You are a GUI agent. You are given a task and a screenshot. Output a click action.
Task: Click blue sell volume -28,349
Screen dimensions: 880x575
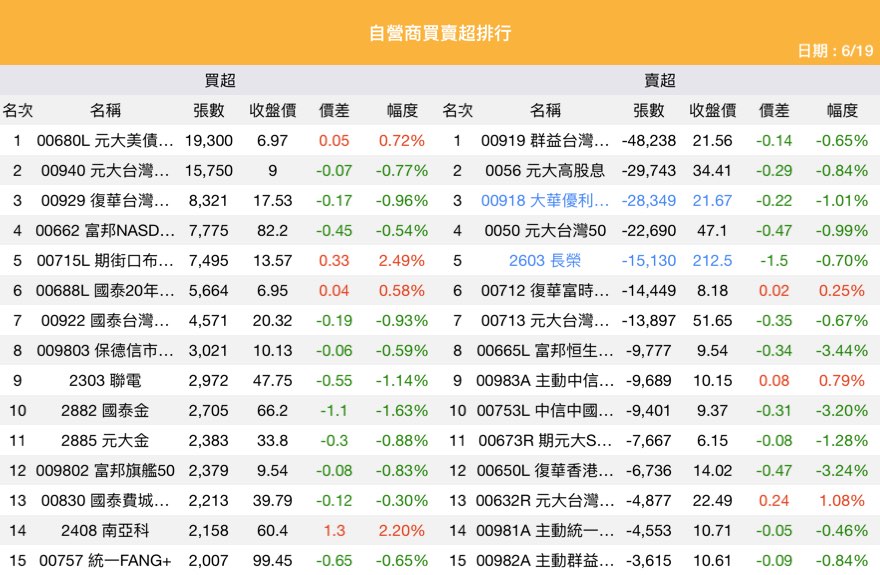click(x=649, y=200)
